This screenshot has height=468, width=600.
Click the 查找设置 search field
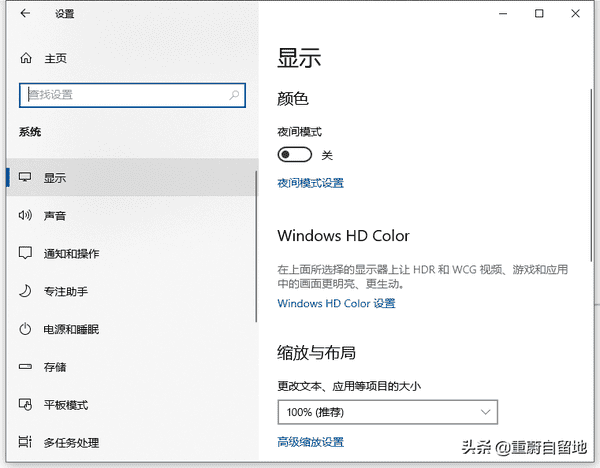(132, 95)
